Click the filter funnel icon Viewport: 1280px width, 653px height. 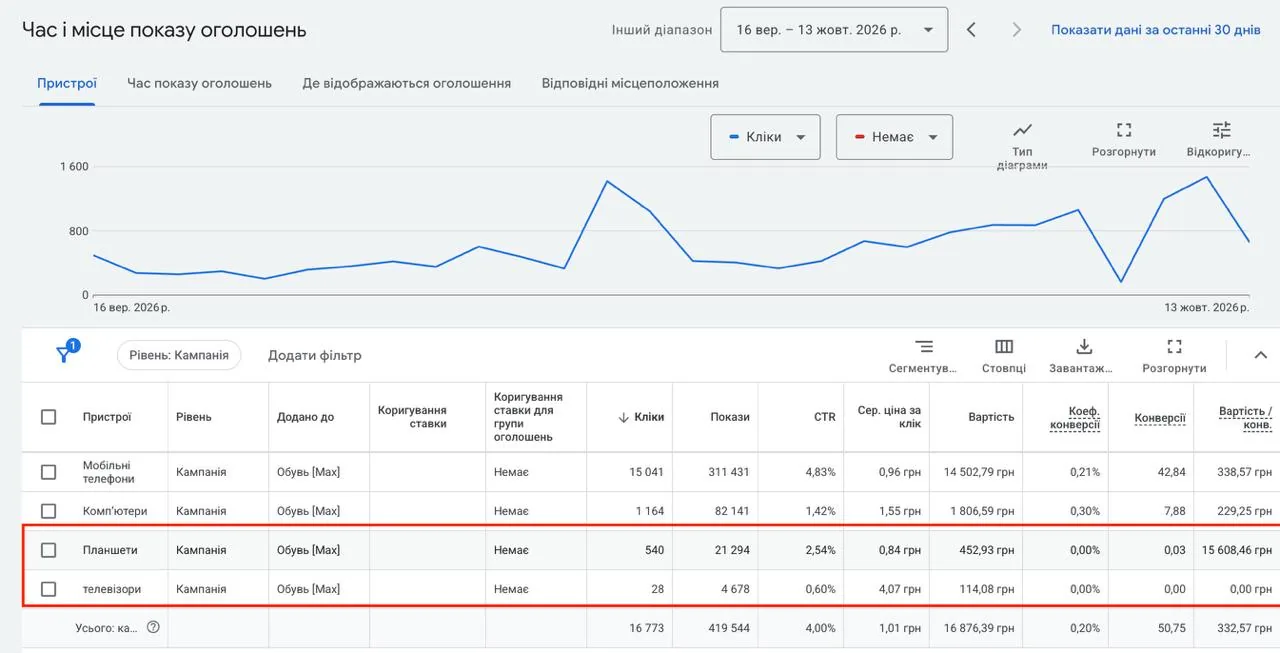tap(65, 354)
